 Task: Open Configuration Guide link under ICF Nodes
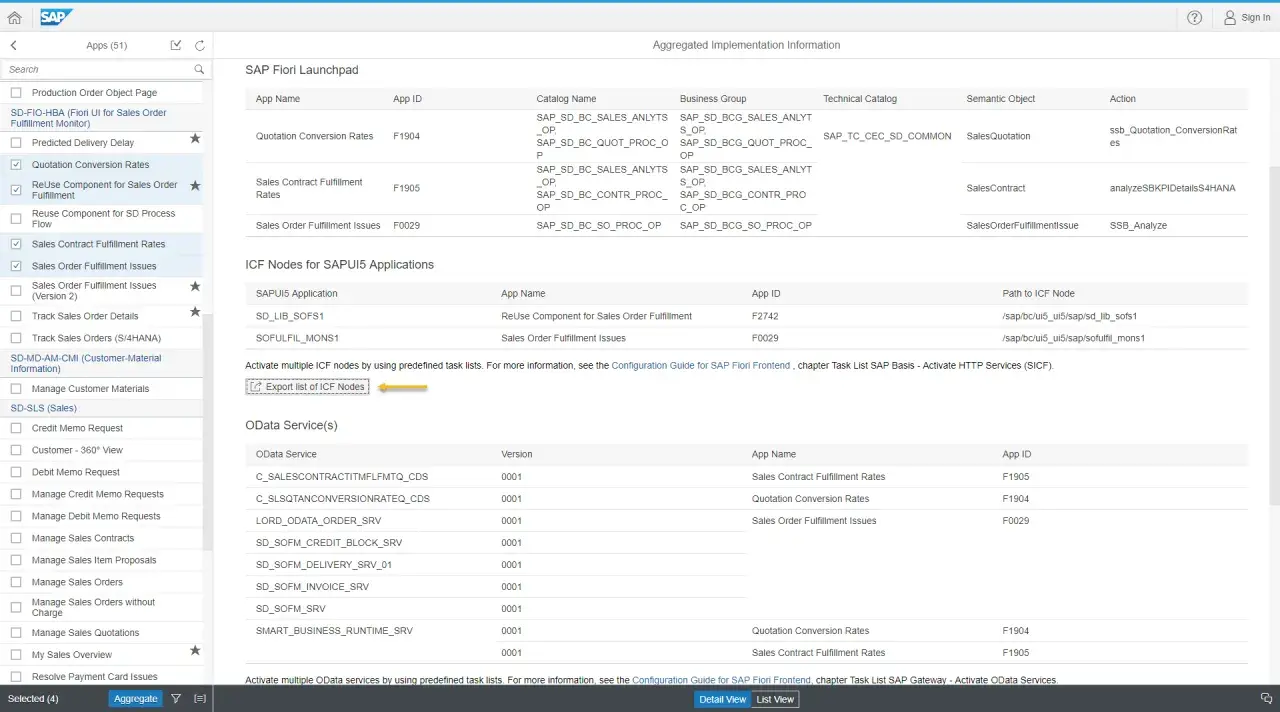pos(700,366)
